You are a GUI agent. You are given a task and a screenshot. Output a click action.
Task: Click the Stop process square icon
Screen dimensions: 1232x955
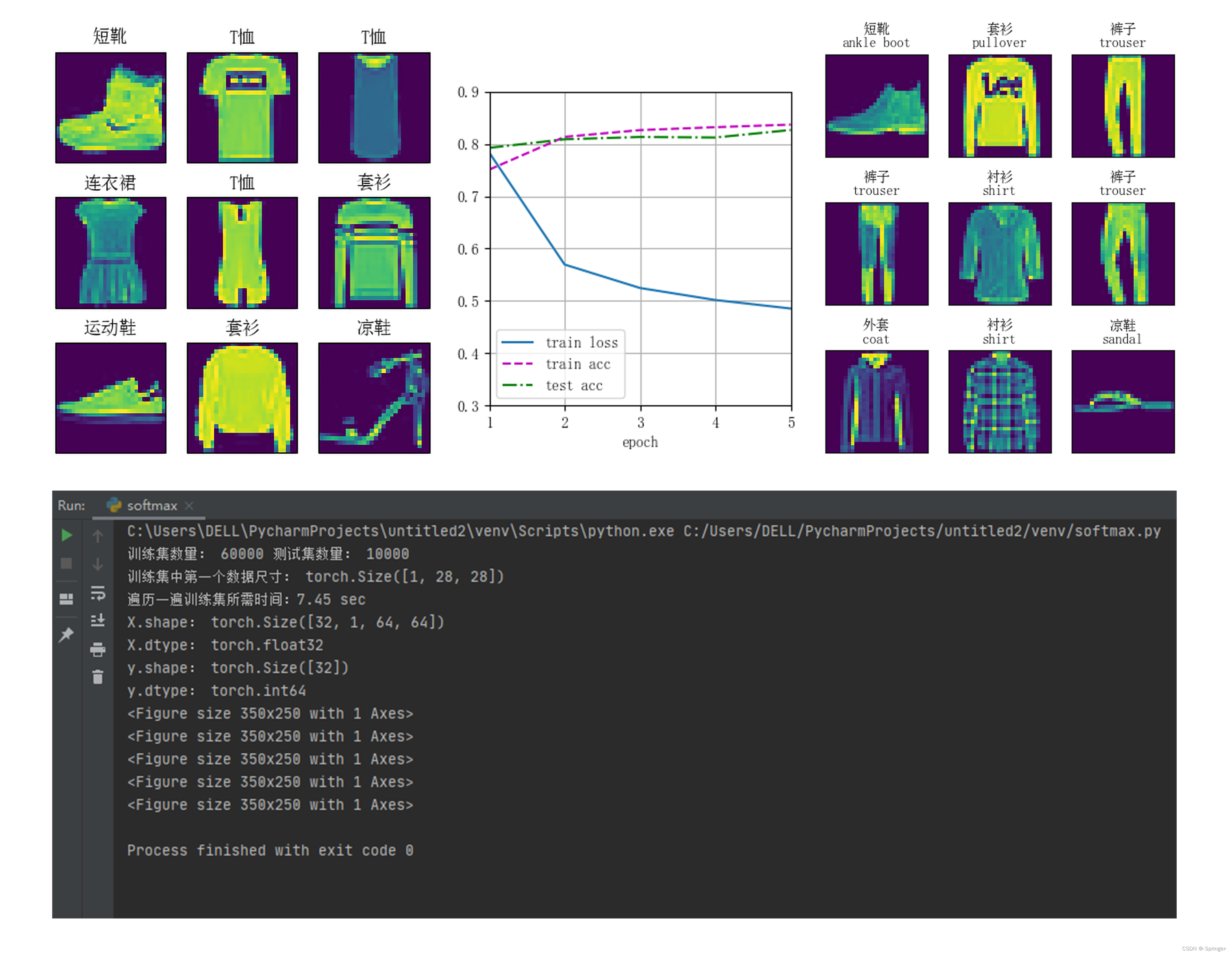66,564
